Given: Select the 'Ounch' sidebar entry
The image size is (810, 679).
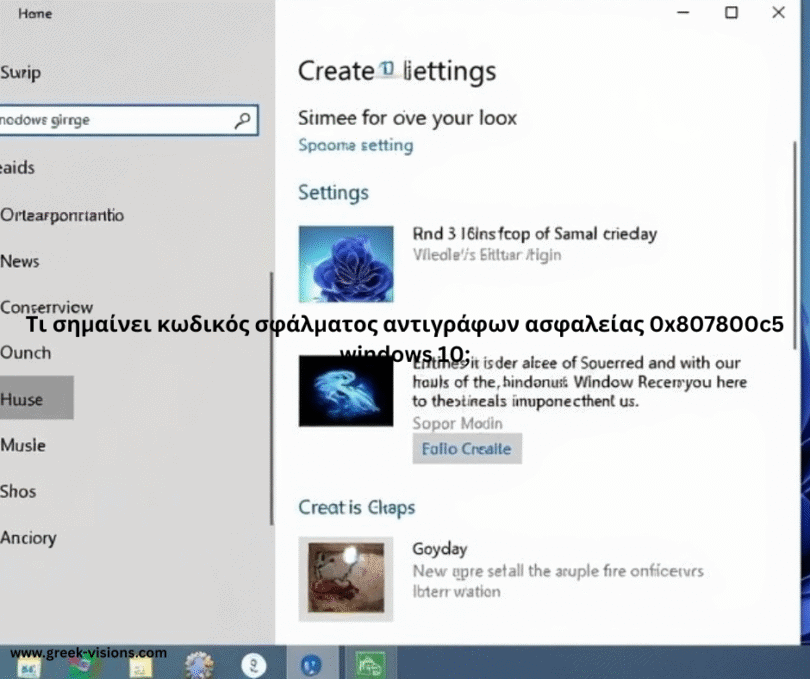Looking at the screenshot, I should [26, 353].
